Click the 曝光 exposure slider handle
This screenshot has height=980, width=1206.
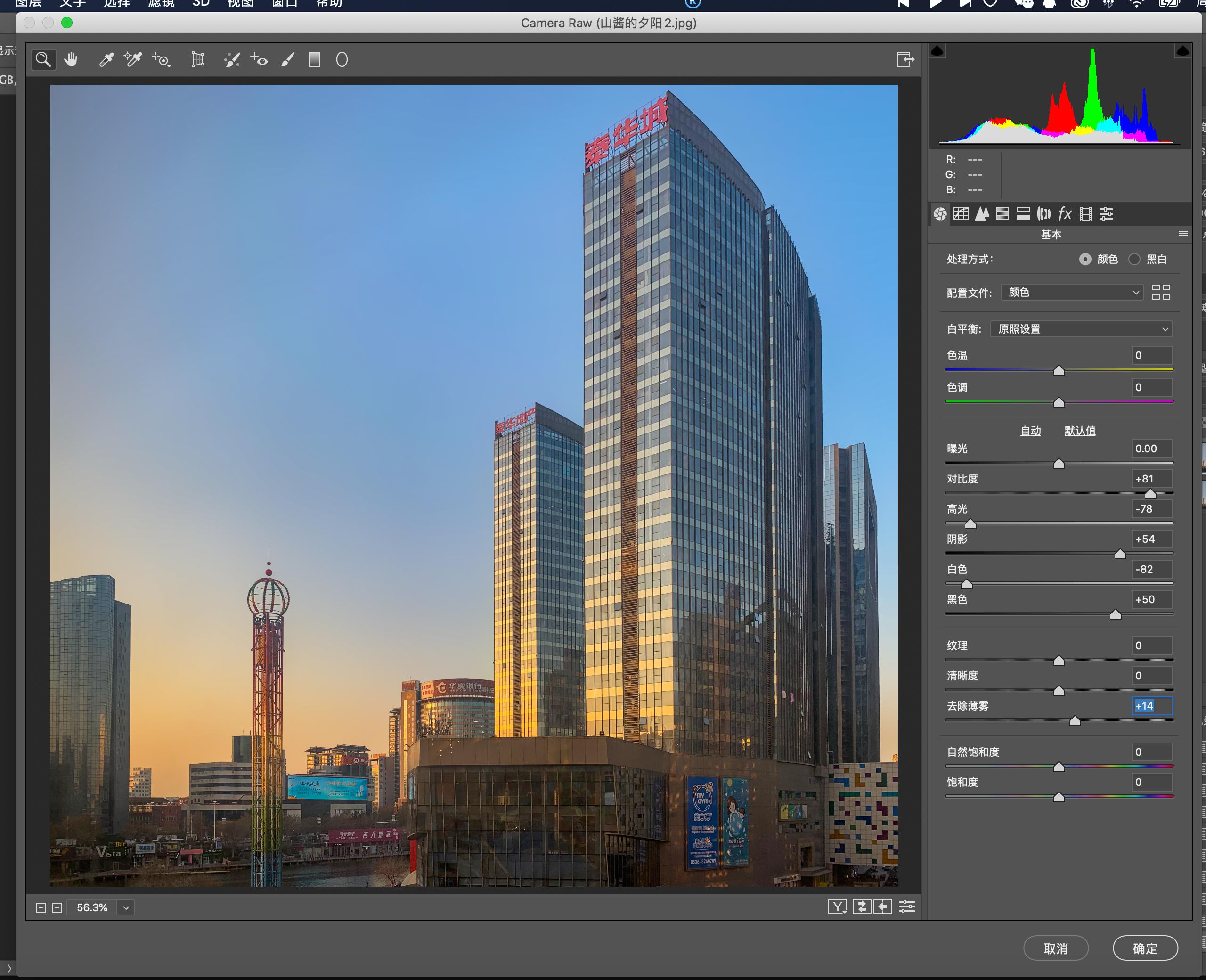1059,464
